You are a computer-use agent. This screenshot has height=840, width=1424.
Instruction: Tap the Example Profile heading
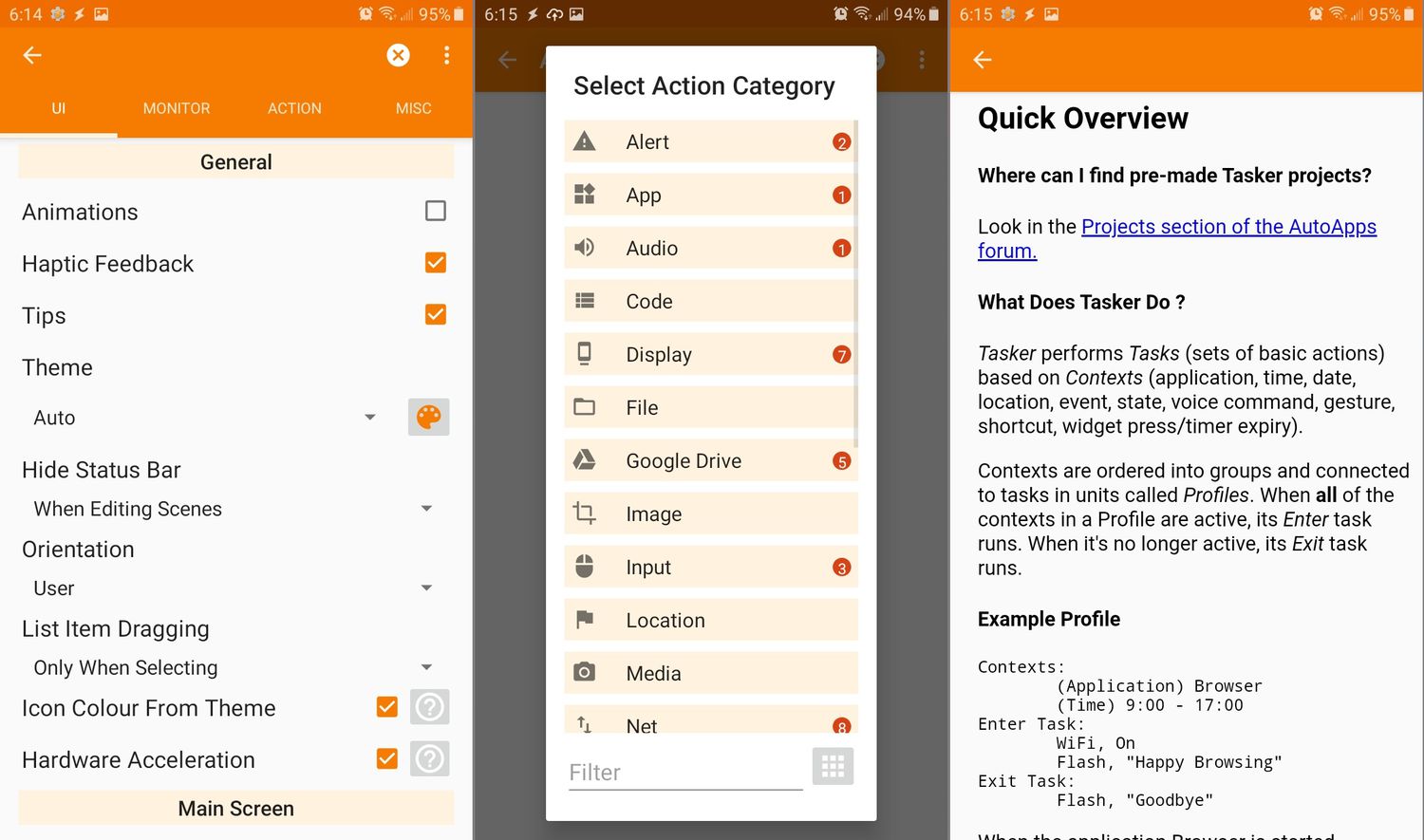coord(1049,619)
